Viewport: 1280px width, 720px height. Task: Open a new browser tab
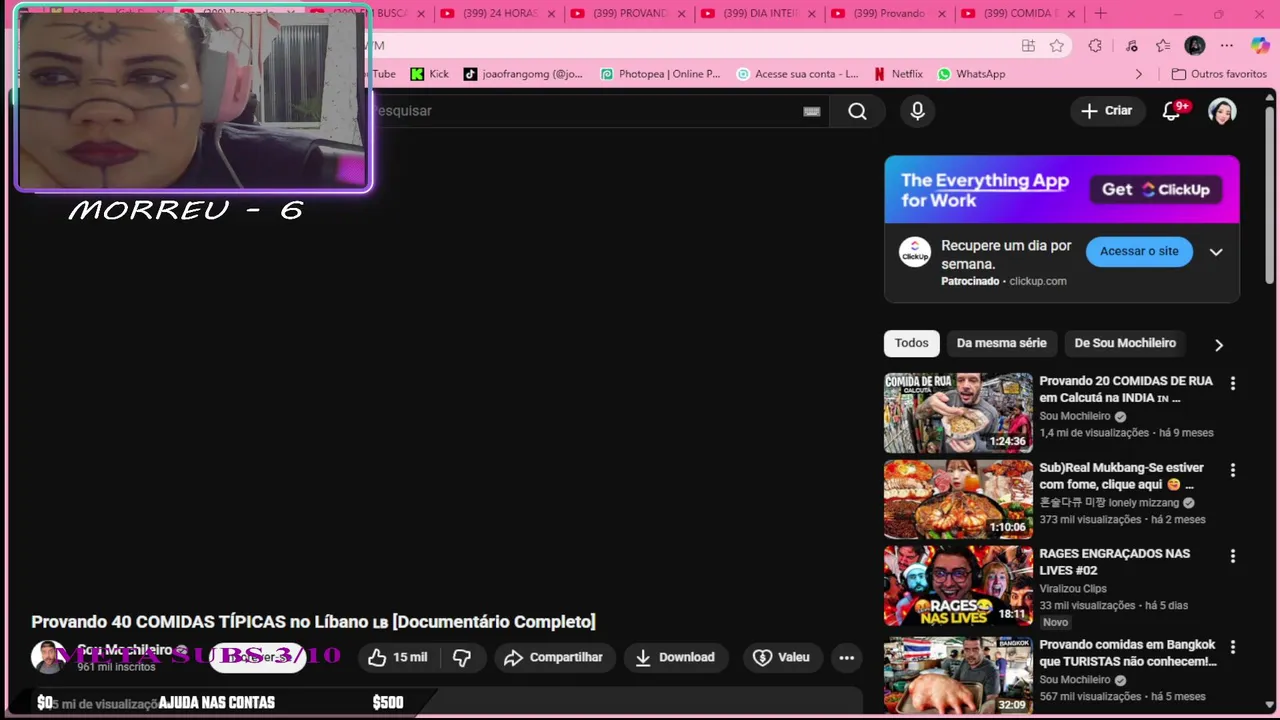(1100, 14)
